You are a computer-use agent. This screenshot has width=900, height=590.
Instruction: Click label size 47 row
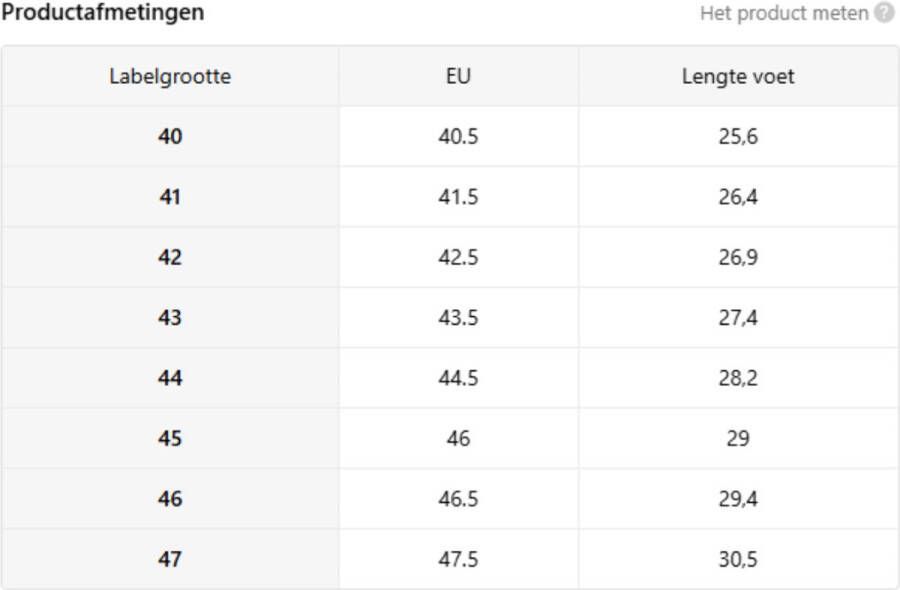point(450,559)
